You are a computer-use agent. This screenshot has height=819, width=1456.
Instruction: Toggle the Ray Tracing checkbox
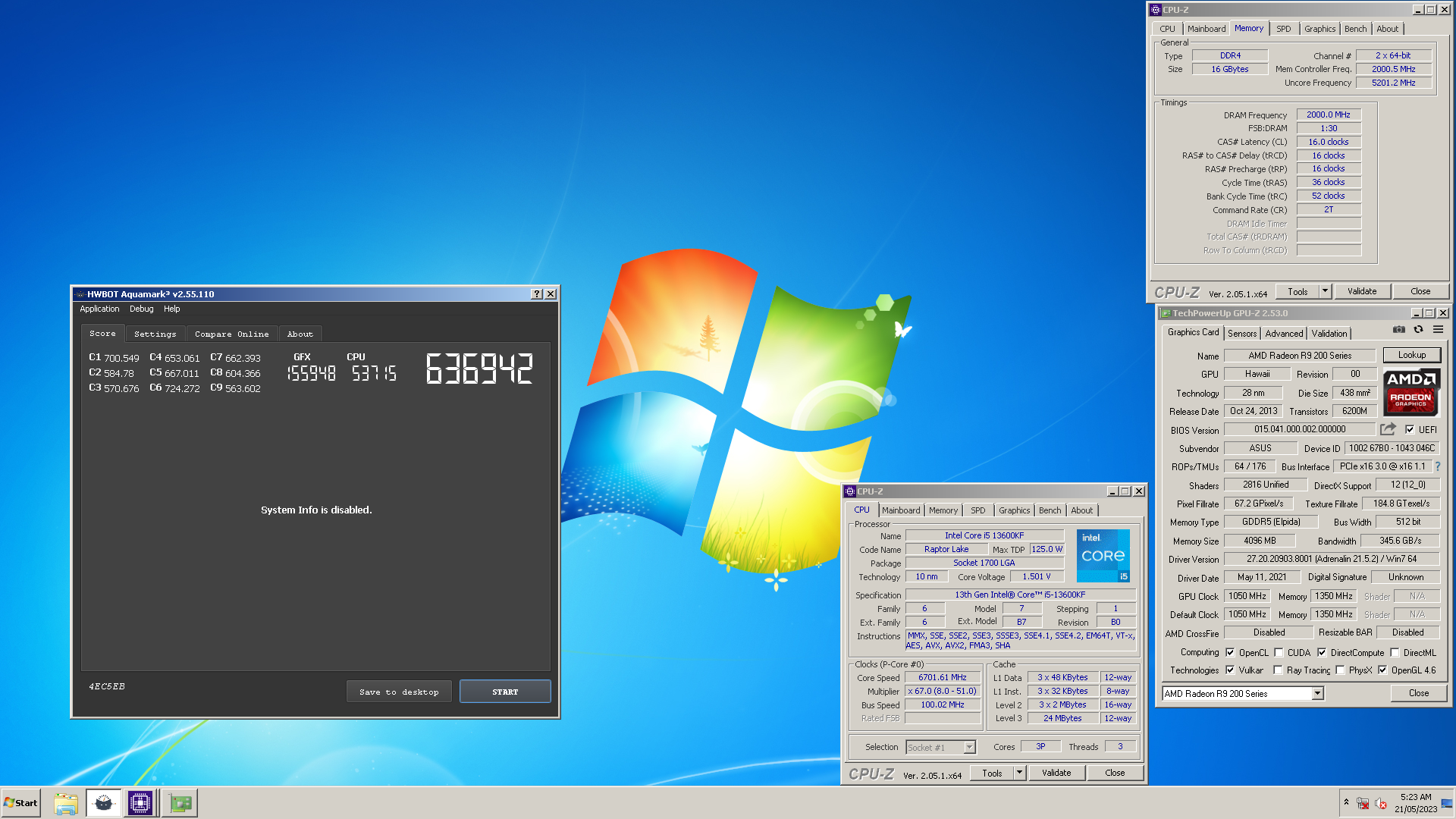click(x=1278, y=670)
